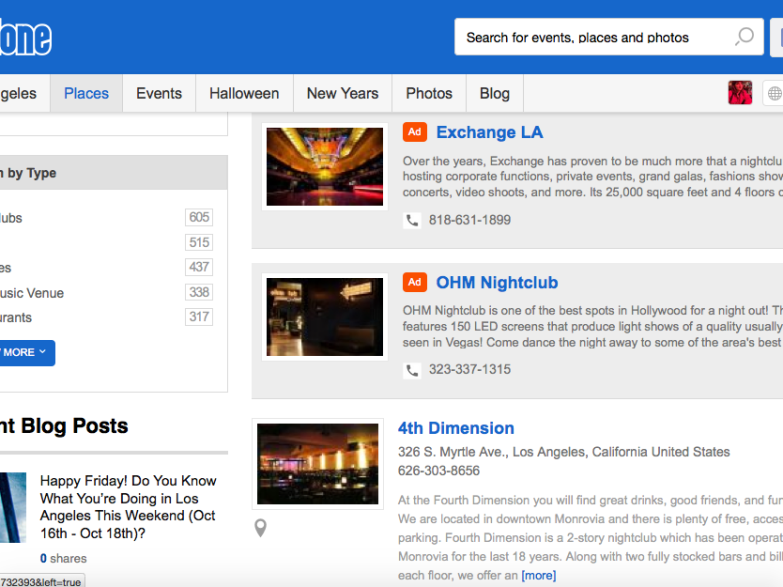This screenshot has height=587, width=783.
Task: Click the Exchange LA venue thumbnail
Action: pyautogui.click(x=325, y=167)
